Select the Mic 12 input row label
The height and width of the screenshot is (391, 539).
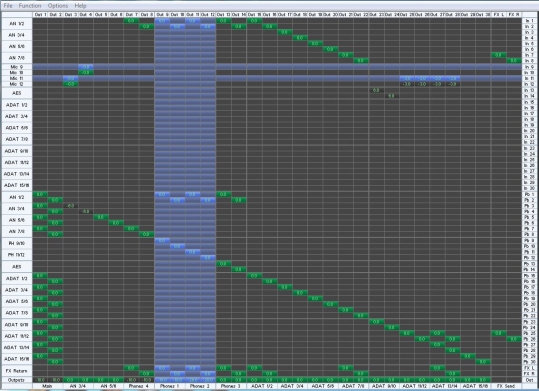point(16,84)
